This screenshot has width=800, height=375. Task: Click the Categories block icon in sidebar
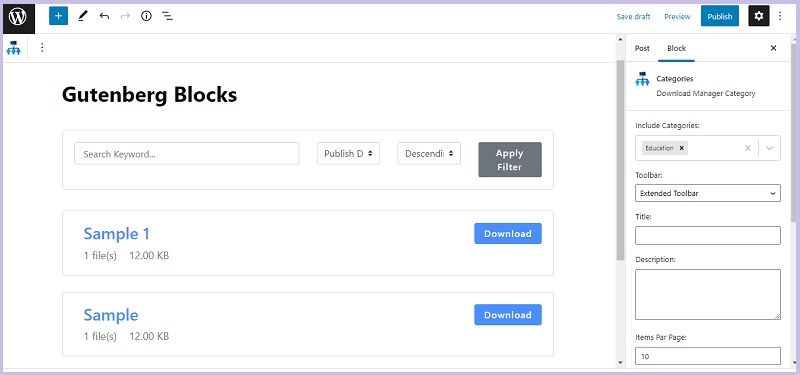pos(642,80)
